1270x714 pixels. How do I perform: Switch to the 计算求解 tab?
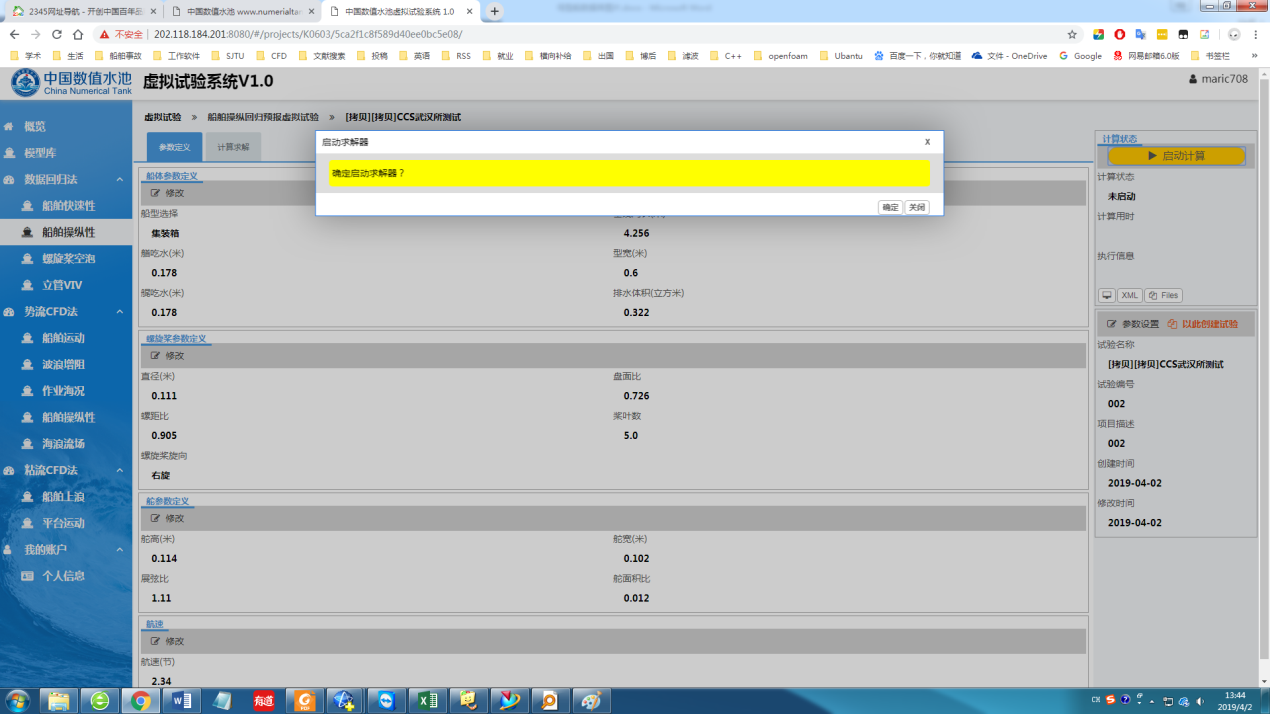tap(233, 147)
